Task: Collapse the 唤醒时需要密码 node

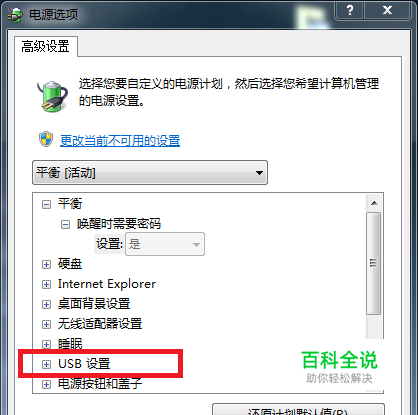Action: [x=65, y=224]
